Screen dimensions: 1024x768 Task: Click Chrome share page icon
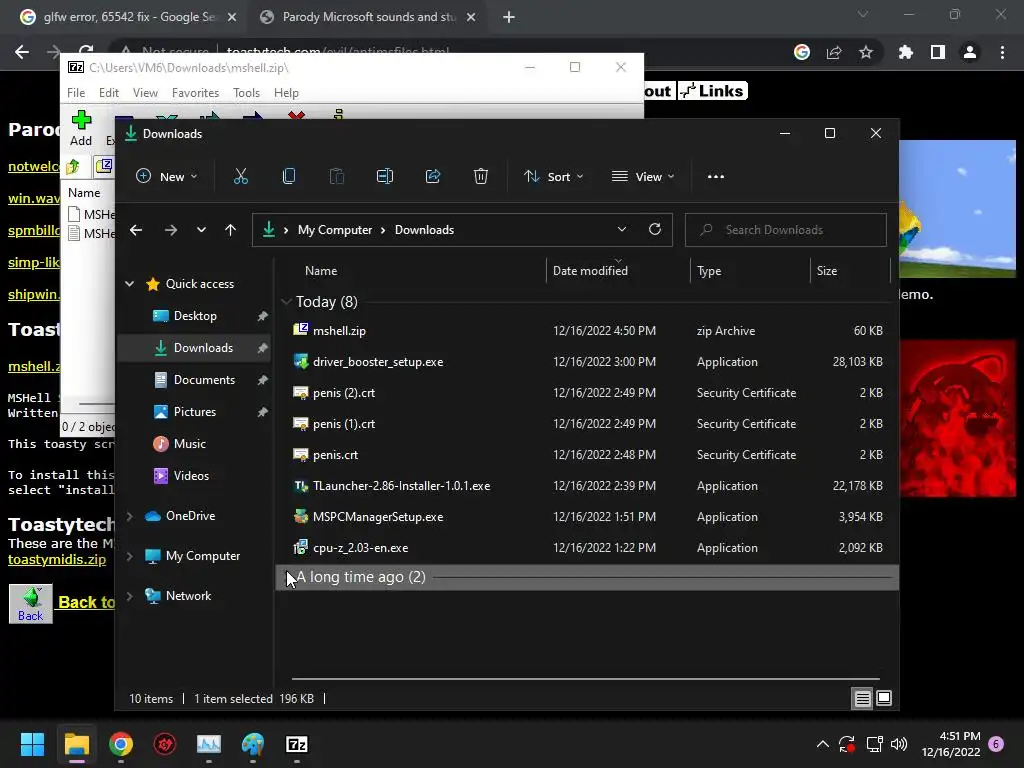tap(834, 52)
